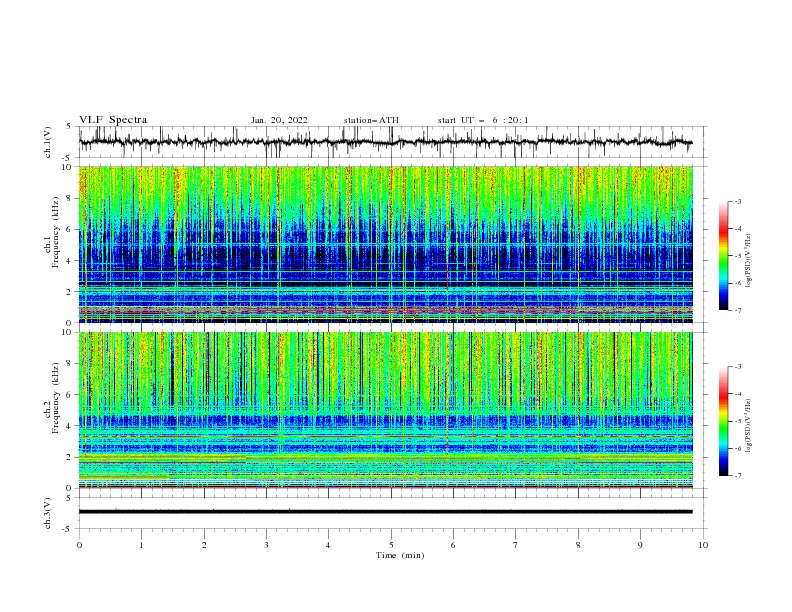Click the "8" kHz tick on ch.1 axis

tap(70, 198)
